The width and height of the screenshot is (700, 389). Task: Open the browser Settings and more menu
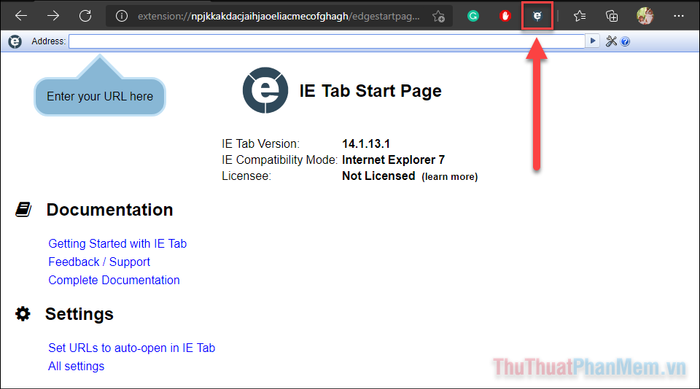679,16
